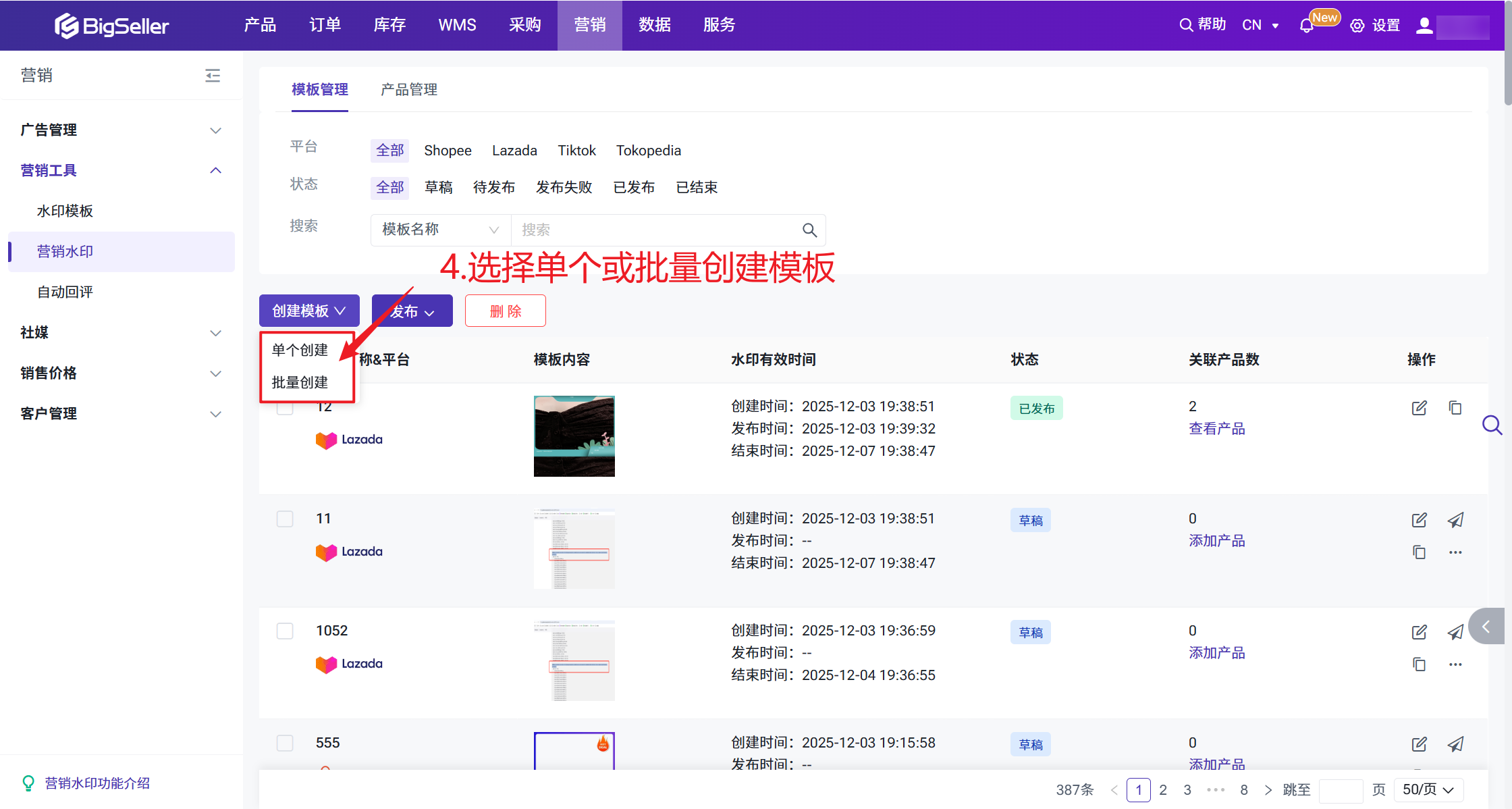
Task: Click the copy icon for template 12
Action: [x=1455, y=408]
